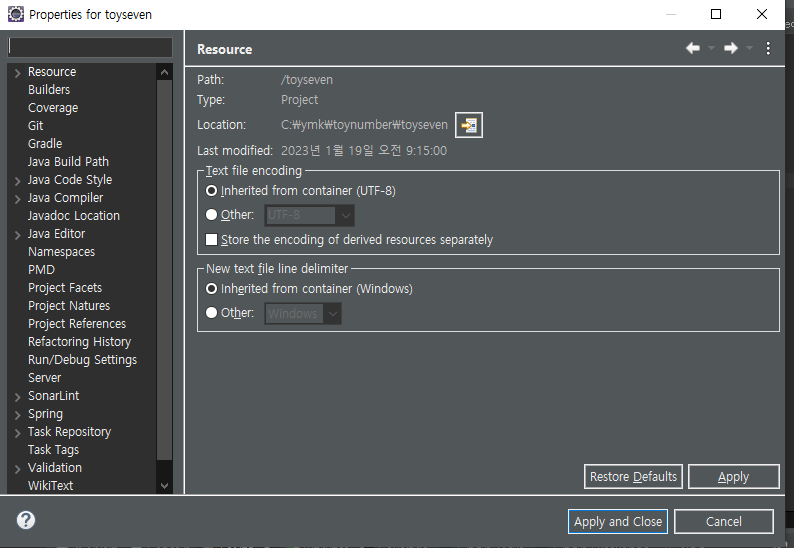Screen dimensions: 794x548
Task: Click the Show In System Explorer icon
Action: pos(468,125)
